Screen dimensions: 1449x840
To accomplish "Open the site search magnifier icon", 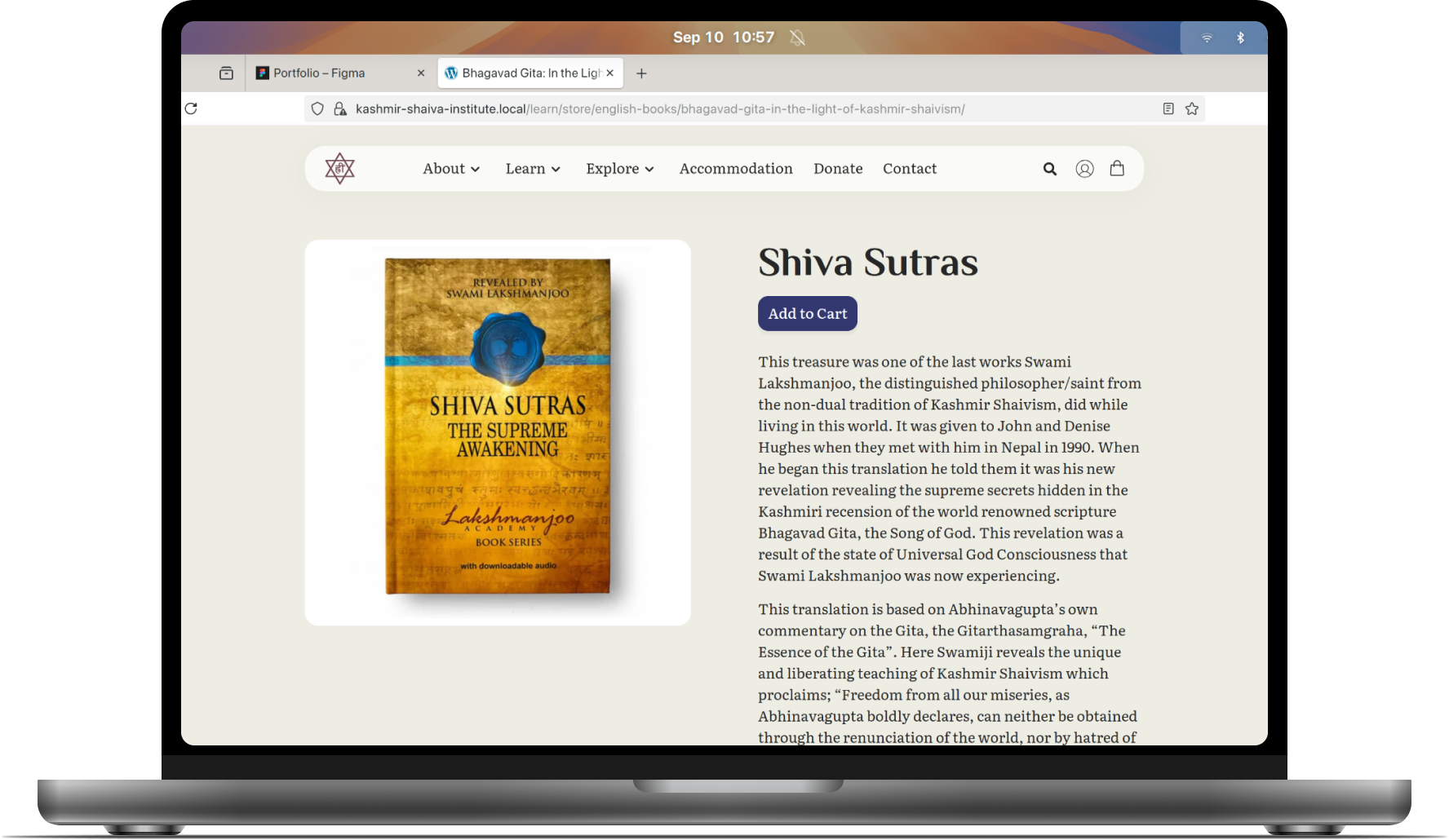I will [1050, 169].
